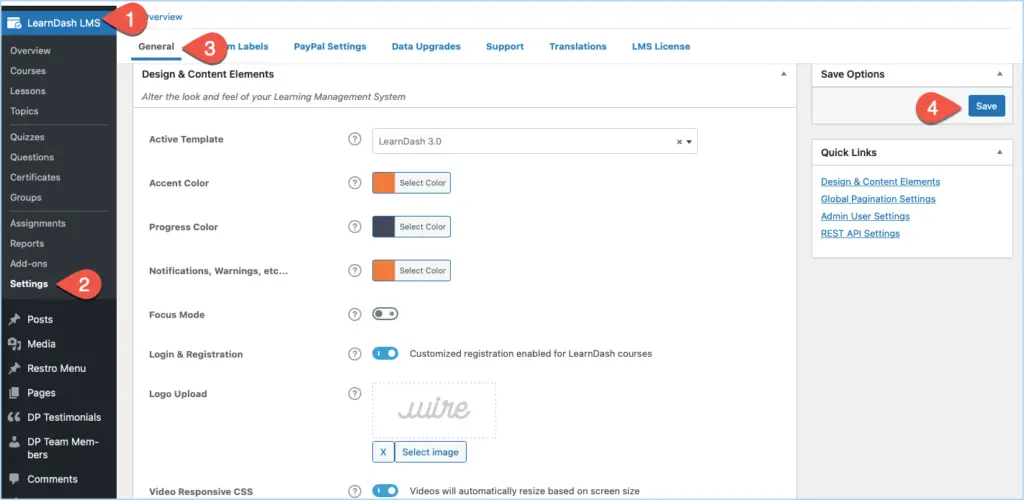Open help for Video Responsive CSS

pos(355,491)
